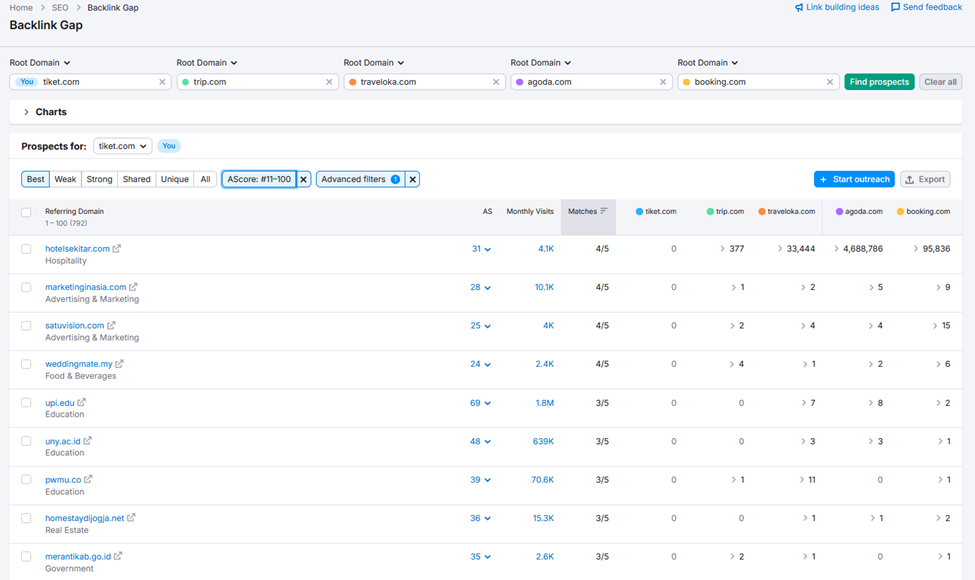Viewport: 975px width, 580px height.
Task: Open Root Domain dropdown above trip.com
Action: 206,63
